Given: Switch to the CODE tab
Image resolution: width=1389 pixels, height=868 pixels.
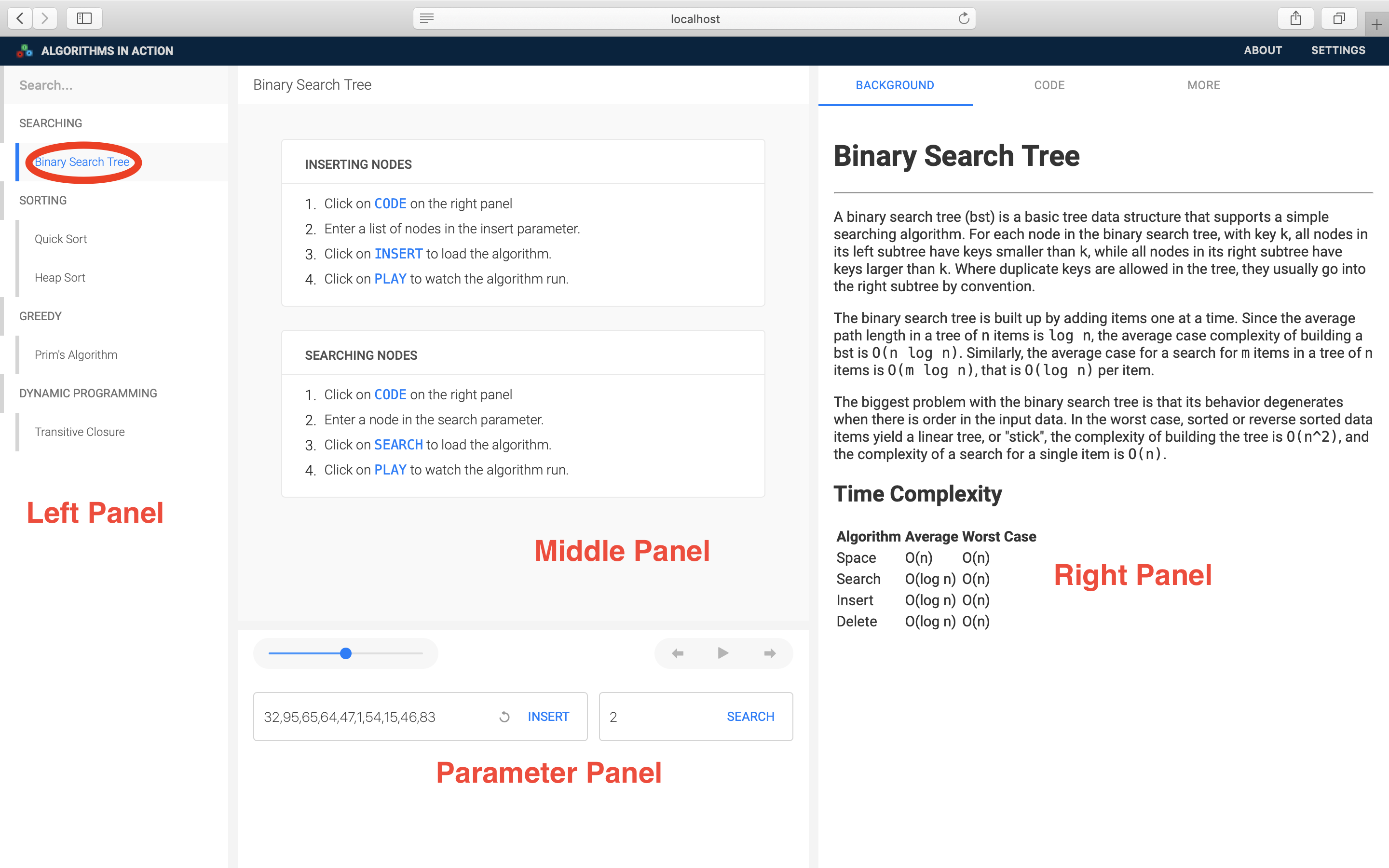Looking at the screenshot, I should point(1049,85).
